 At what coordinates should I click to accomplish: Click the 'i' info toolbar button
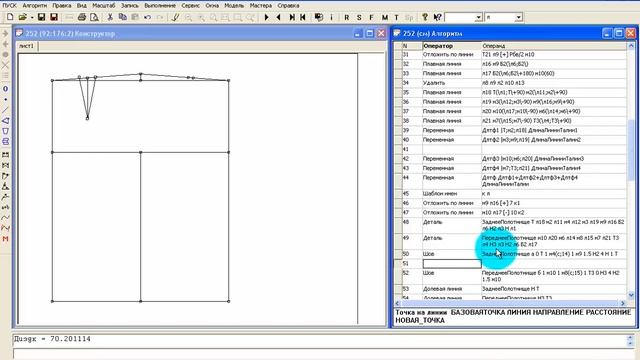[331, 17]
